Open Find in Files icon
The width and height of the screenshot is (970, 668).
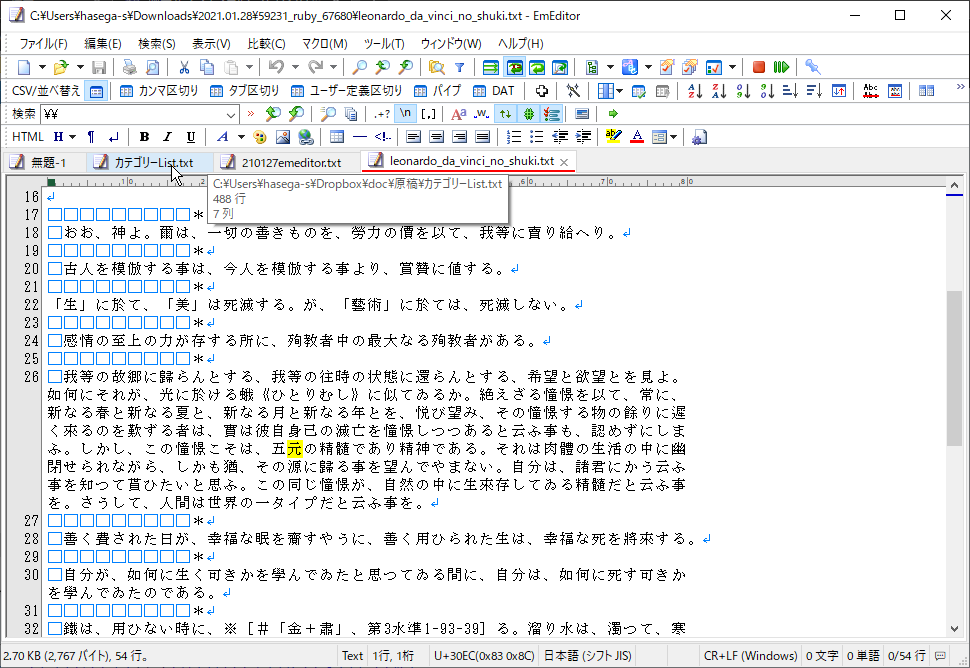(436, 67)
